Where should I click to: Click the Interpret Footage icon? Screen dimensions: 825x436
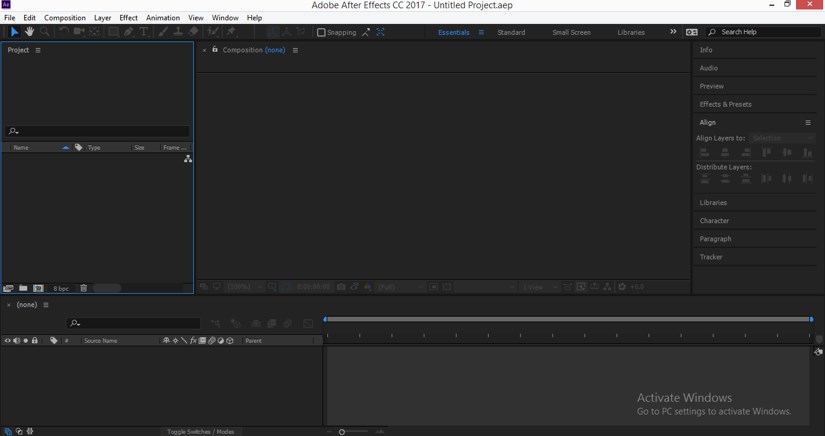point(8,288)
